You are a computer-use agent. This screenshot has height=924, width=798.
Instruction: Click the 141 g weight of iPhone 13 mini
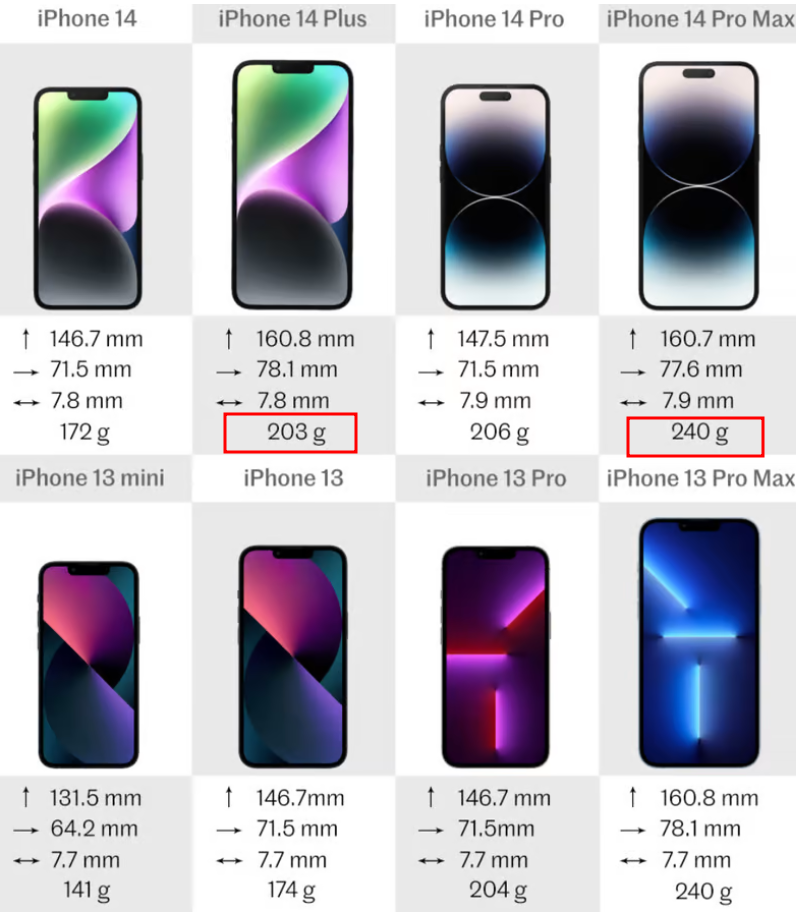(86, 890)
